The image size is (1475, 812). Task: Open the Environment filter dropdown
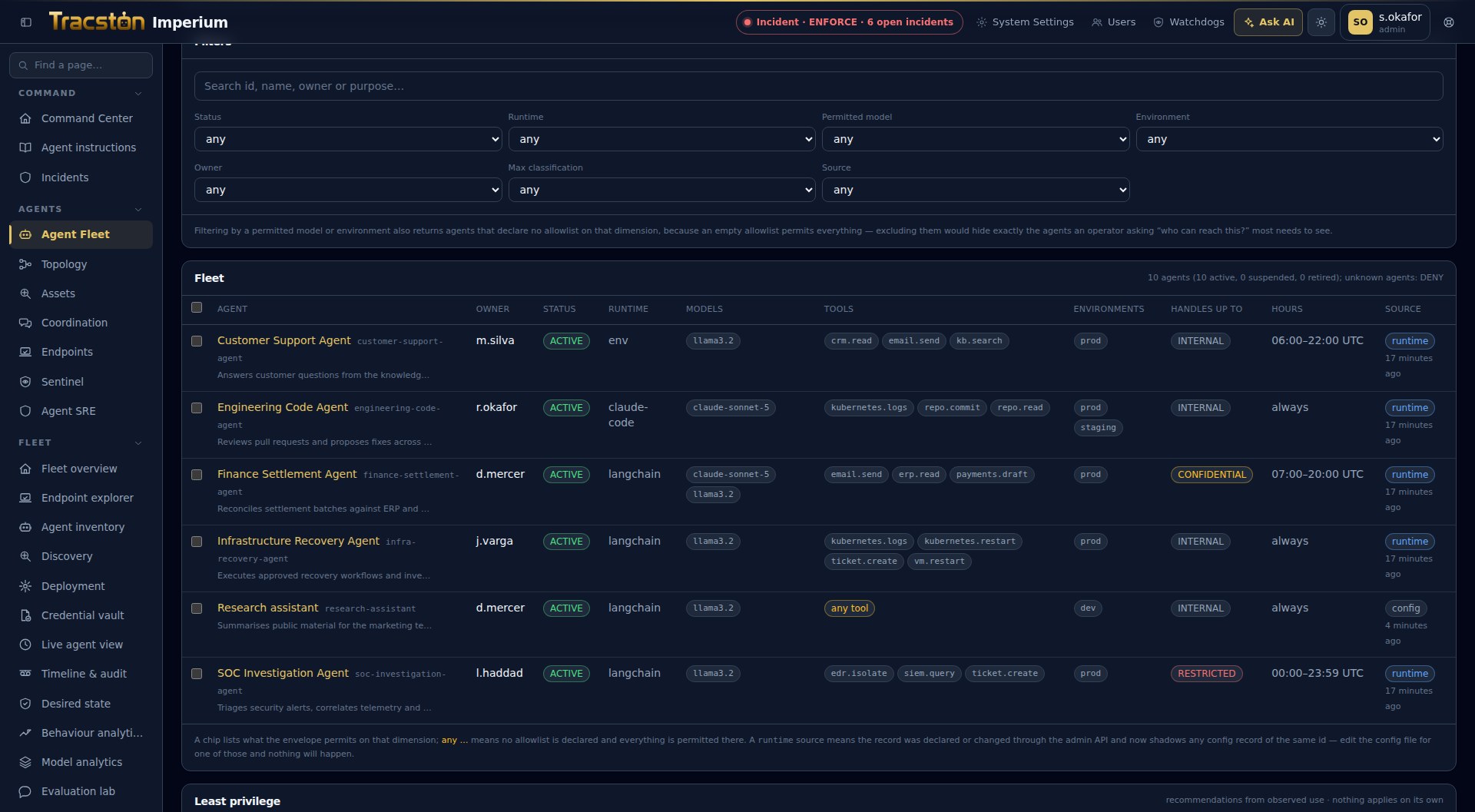(x=1289, y=139)
